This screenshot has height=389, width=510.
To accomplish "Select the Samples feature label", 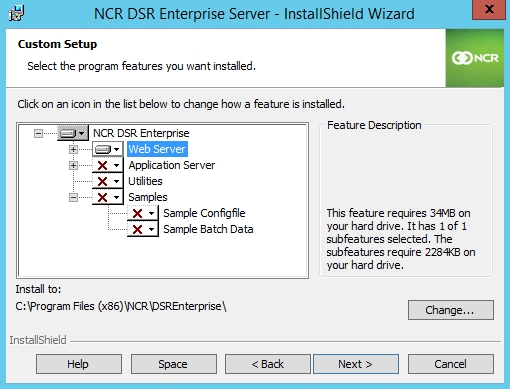I will pyautogui.click(x=148, y=197).
